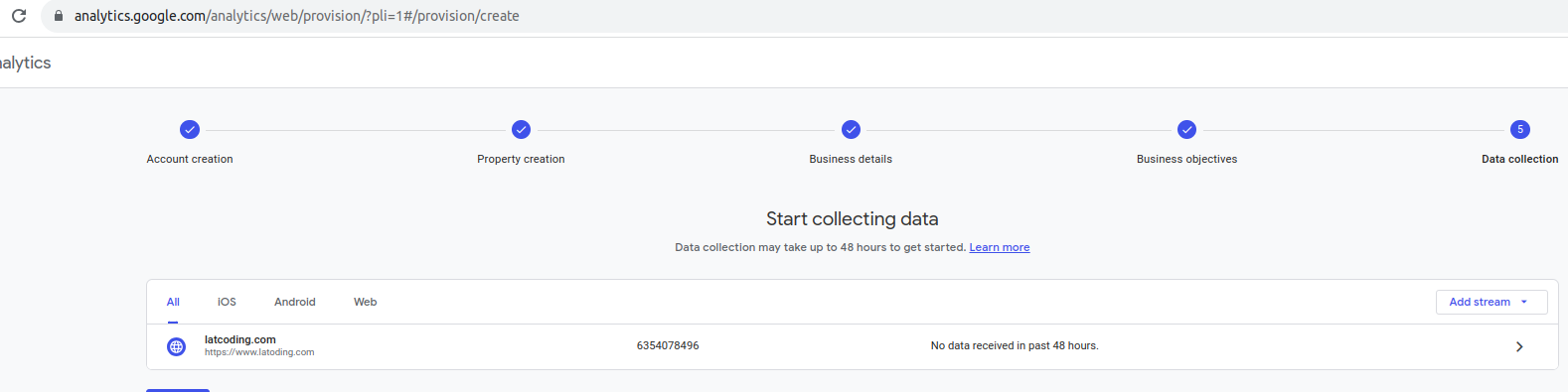Reload the page with the refresh icon

(19, 16)
